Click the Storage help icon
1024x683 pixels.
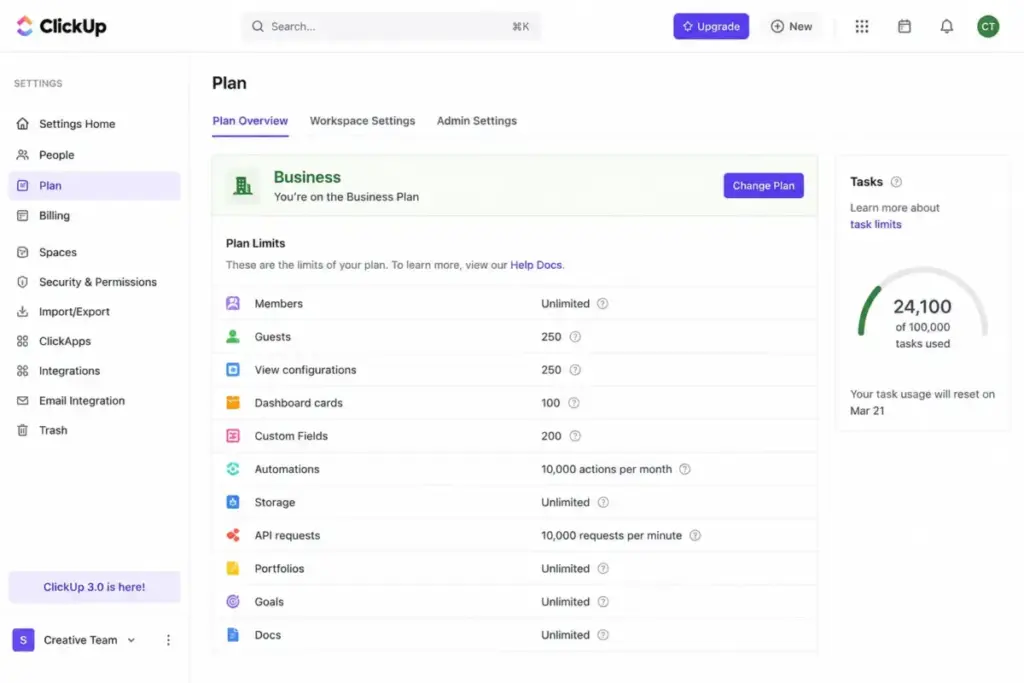[603, 502]
